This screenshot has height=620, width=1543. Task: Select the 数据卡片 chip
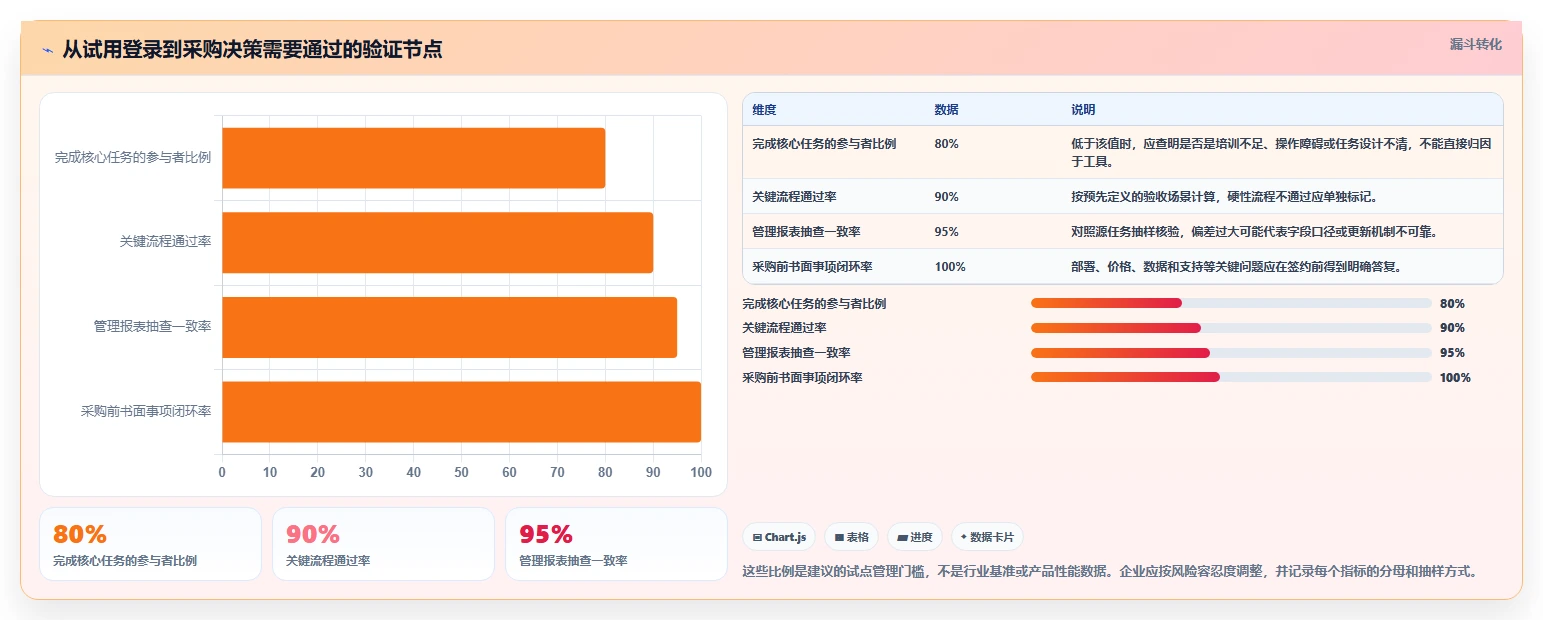(x=987, y=537)
